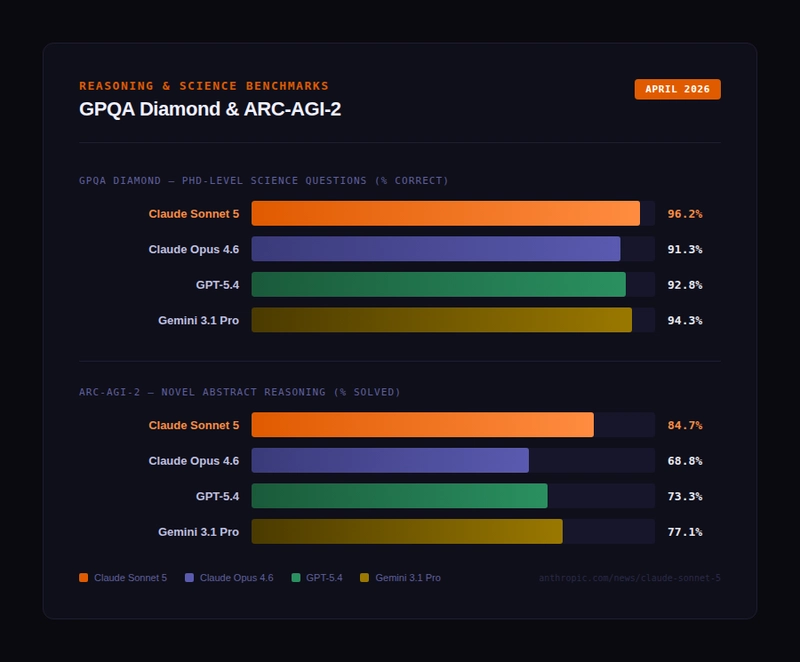Screen dimensions: 800x662
Task: Select the Claude Opus 4.6 GPQA Diamond bar
Action: pyautogui.click(x=435, y=249)
